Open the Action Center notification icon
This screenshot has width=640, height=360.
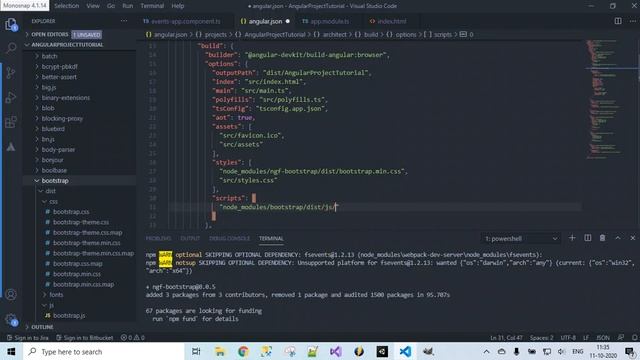[x=630, y=351]
